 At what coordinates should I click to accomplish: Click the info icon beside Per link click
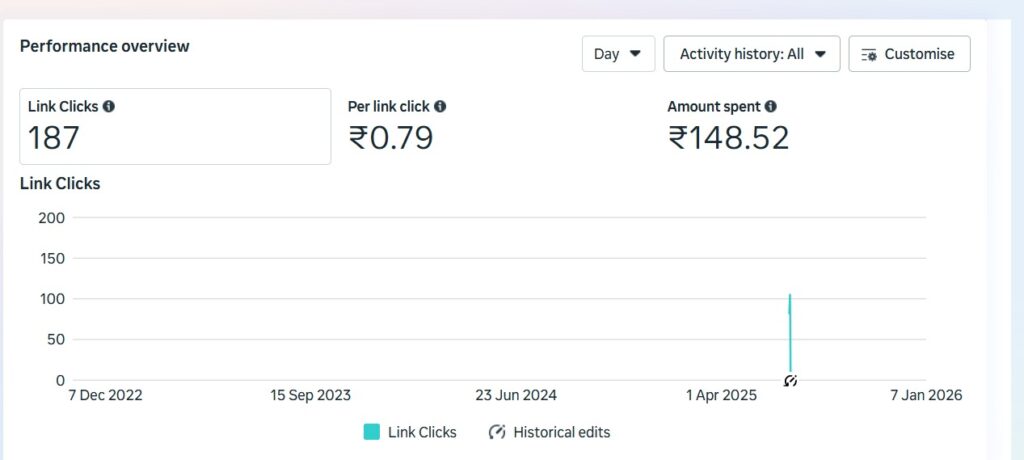pyautogui.click(x=440, y=106)
